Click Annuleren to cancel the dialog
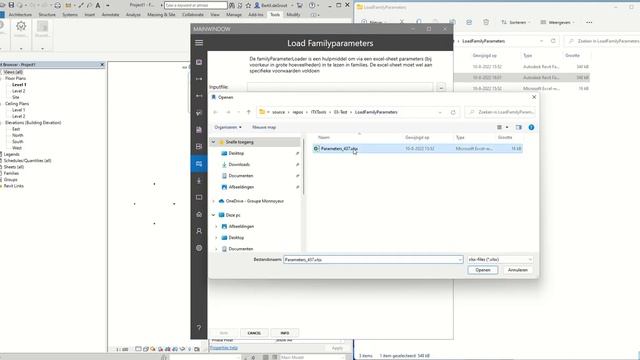 518,270
